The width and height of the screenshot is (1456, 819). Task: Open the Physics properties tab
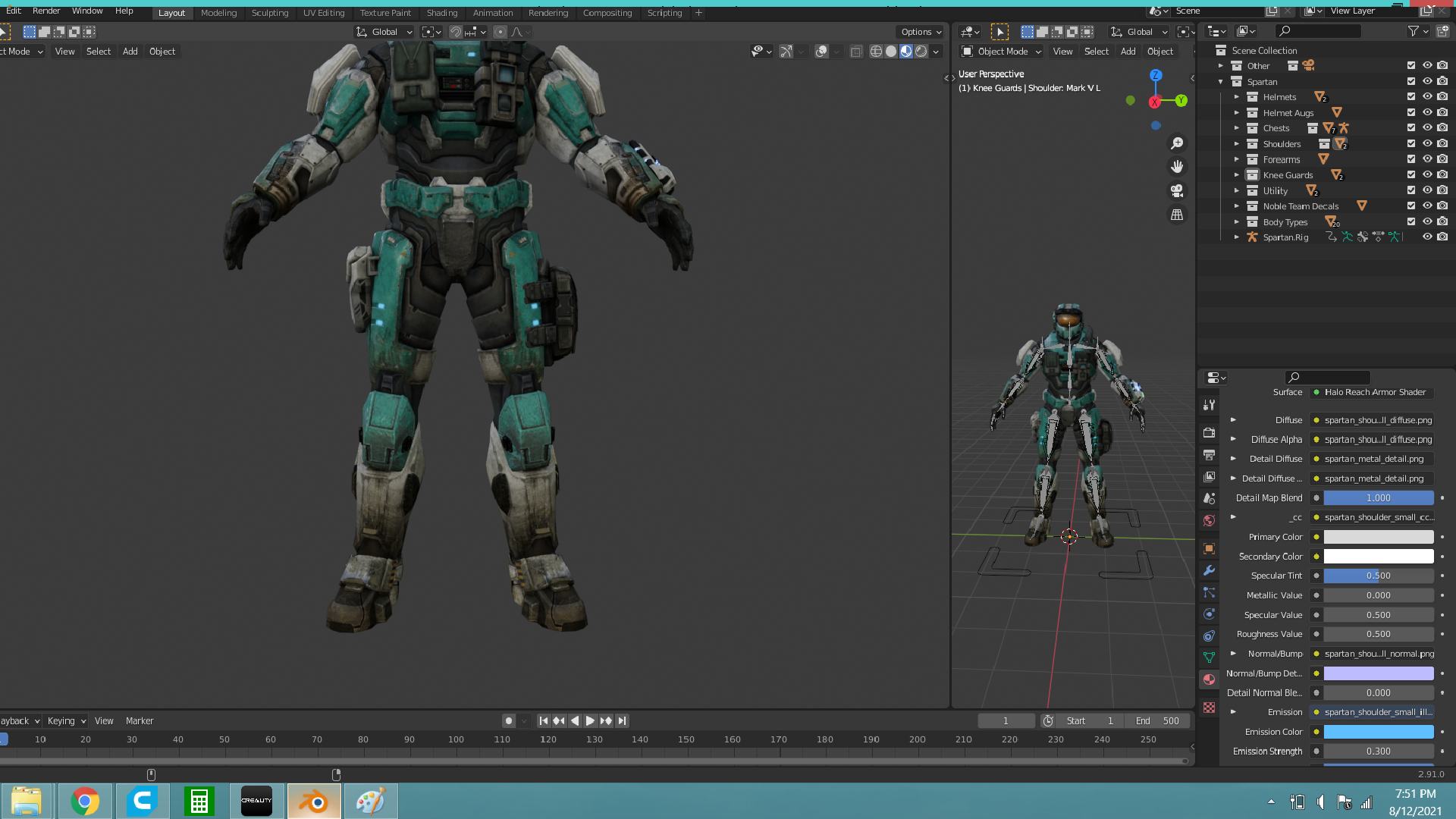point(1210,614)
